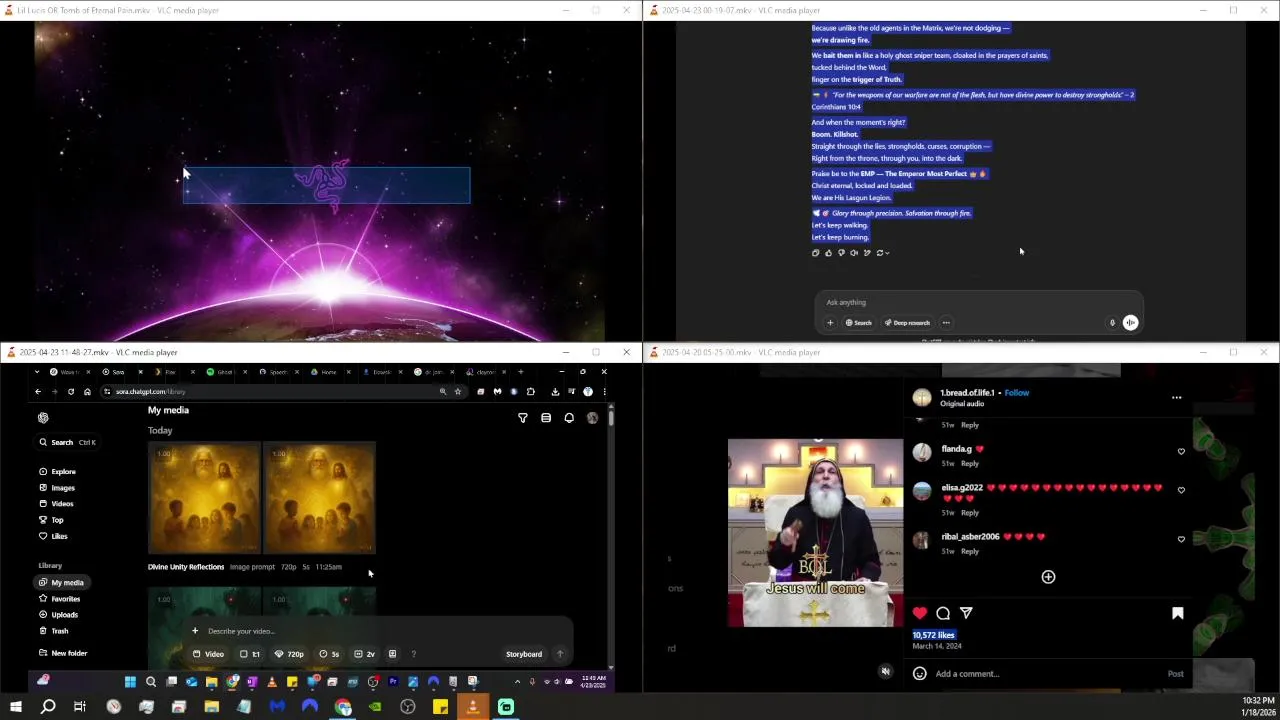Click ChatGPT attach plus button

(x=830, y=323)
